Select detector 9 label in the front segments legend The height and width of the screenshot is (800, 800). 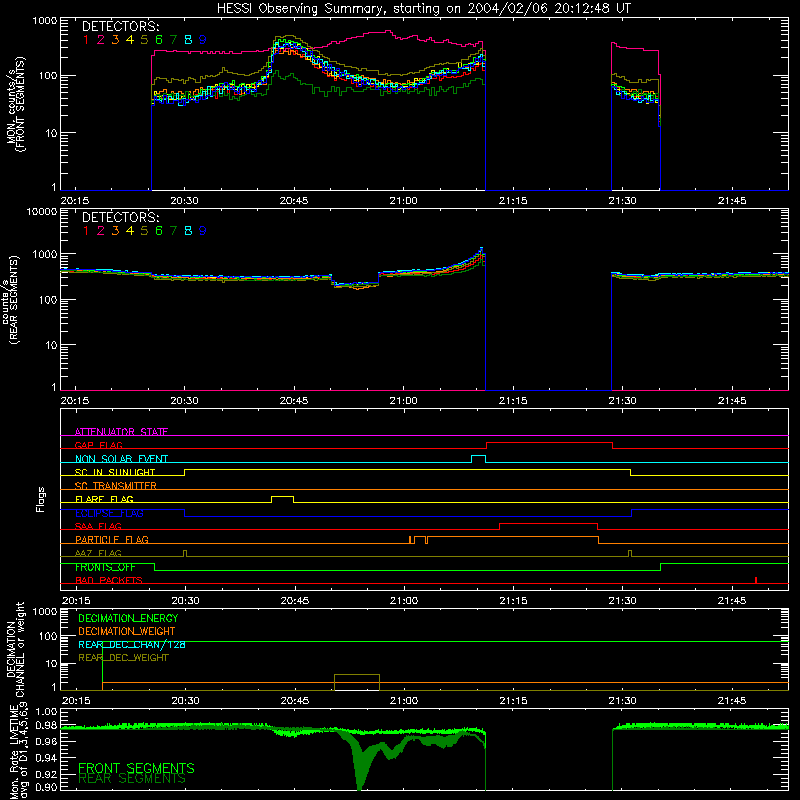point(203,40)
